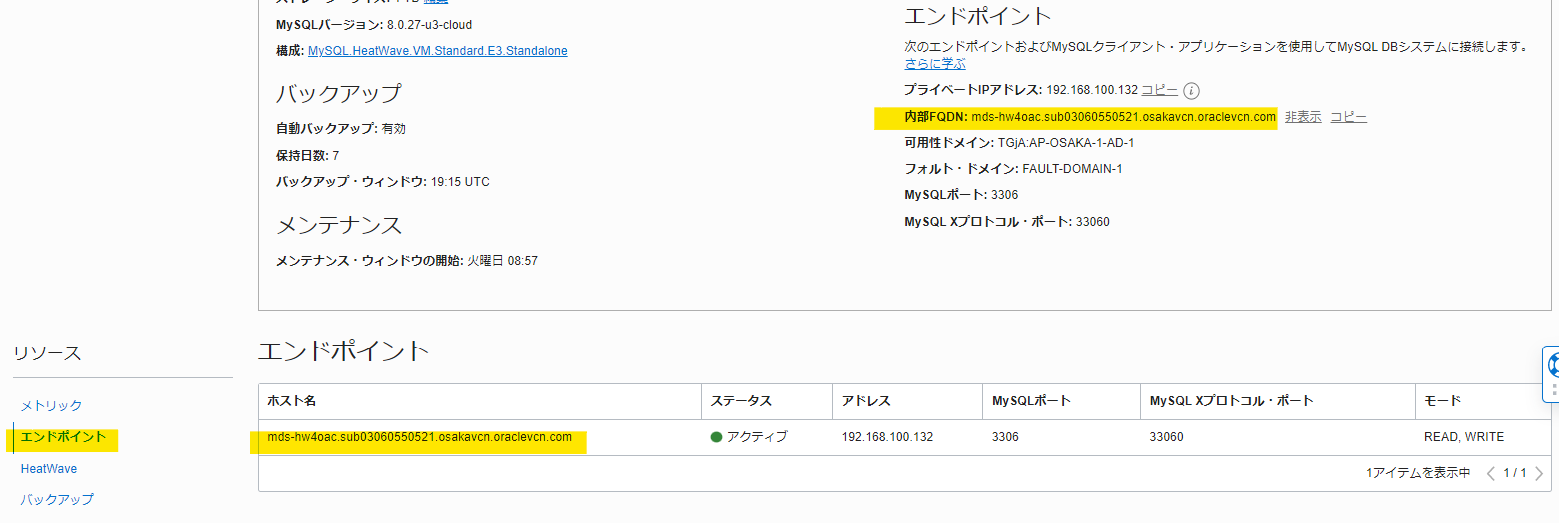Select HeatWave in the resources menu
The height and width of the screenshot is (523, 1559).
click(x=49, y=468)
